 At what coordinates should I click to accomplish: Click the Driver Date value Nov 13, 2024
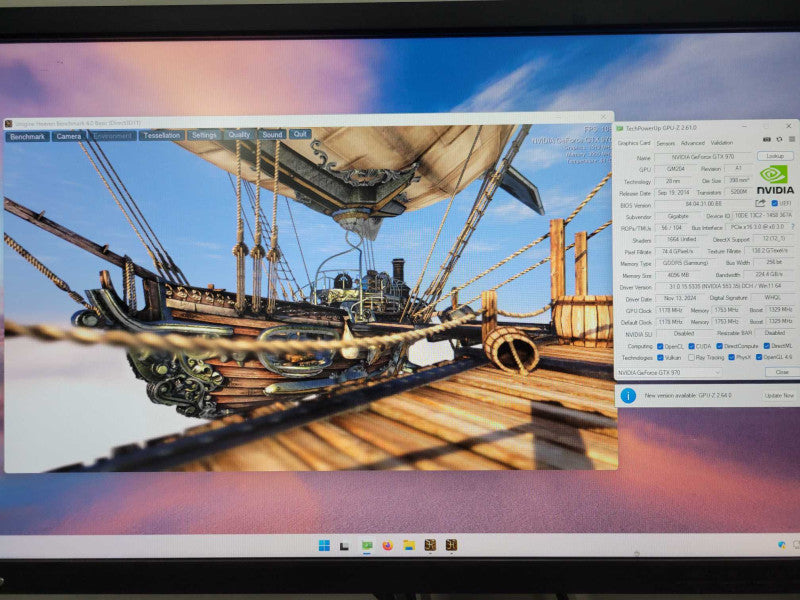click(x=679, y=298)
